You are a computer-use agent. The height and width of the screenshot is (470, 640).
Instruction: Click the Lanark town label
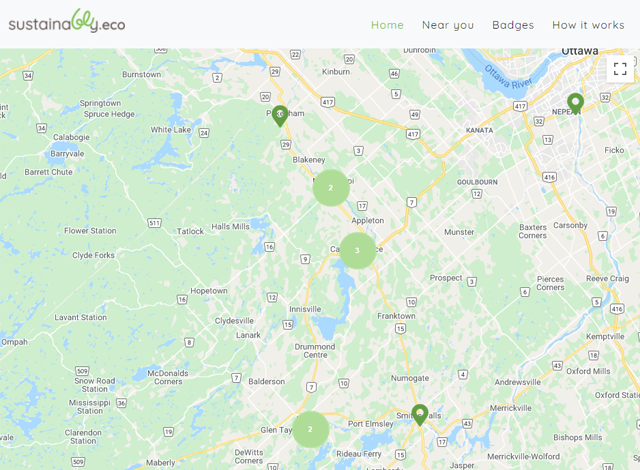click(248, 335)
